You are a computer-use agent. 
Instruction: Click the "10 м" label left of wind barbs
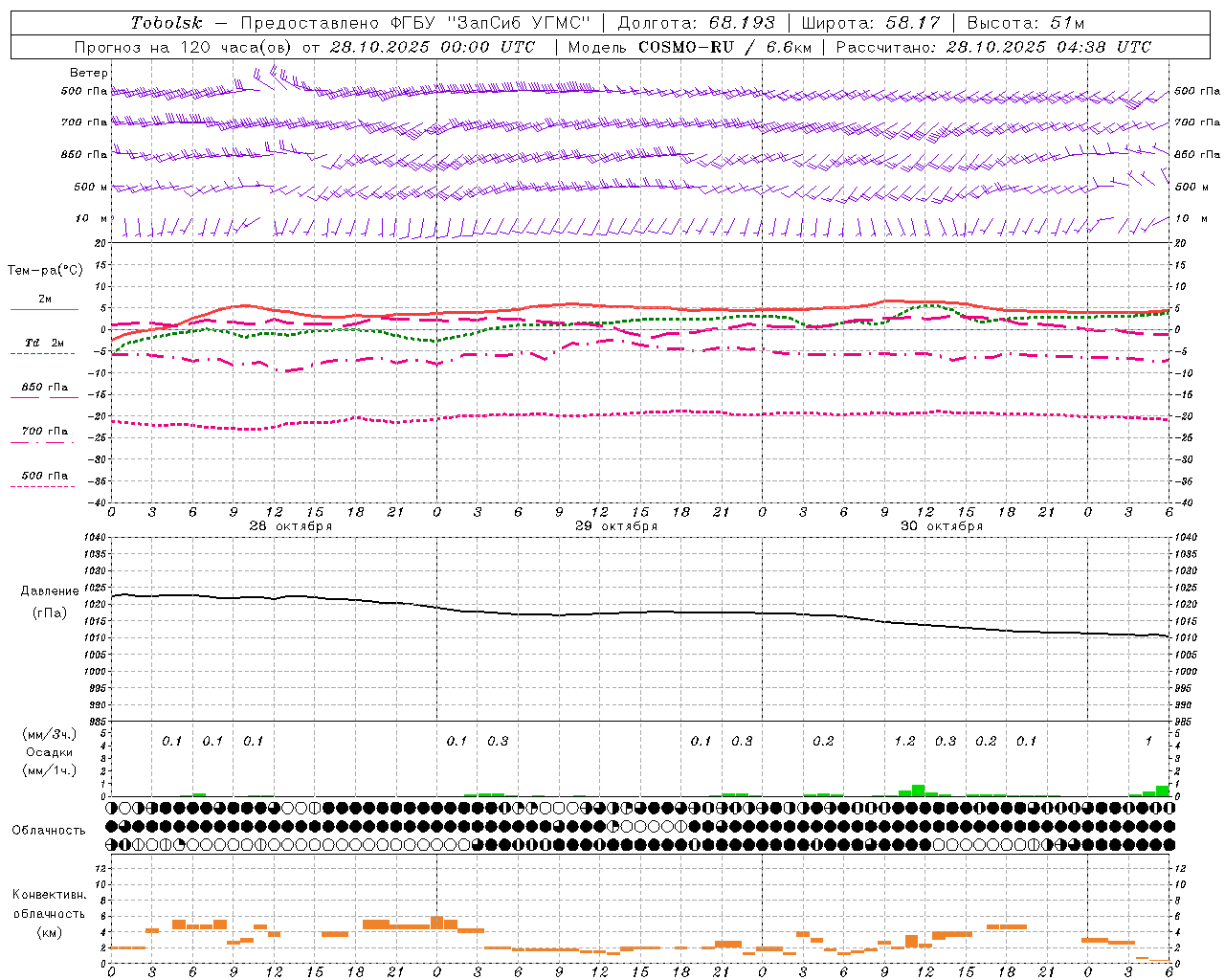click(x=92, y=218)
